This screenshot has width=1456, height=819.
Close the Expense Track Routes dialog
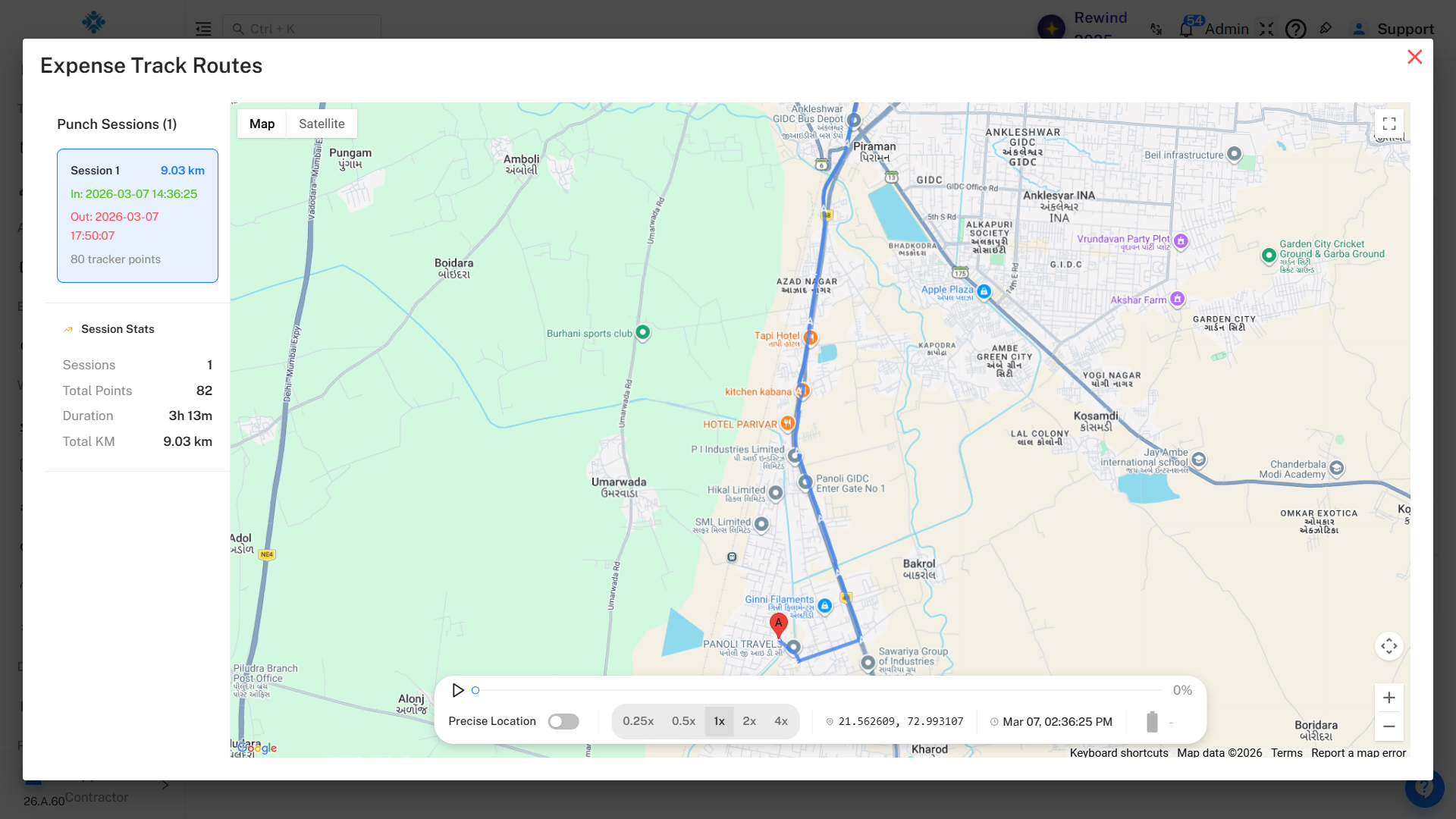pos(1414,57)
